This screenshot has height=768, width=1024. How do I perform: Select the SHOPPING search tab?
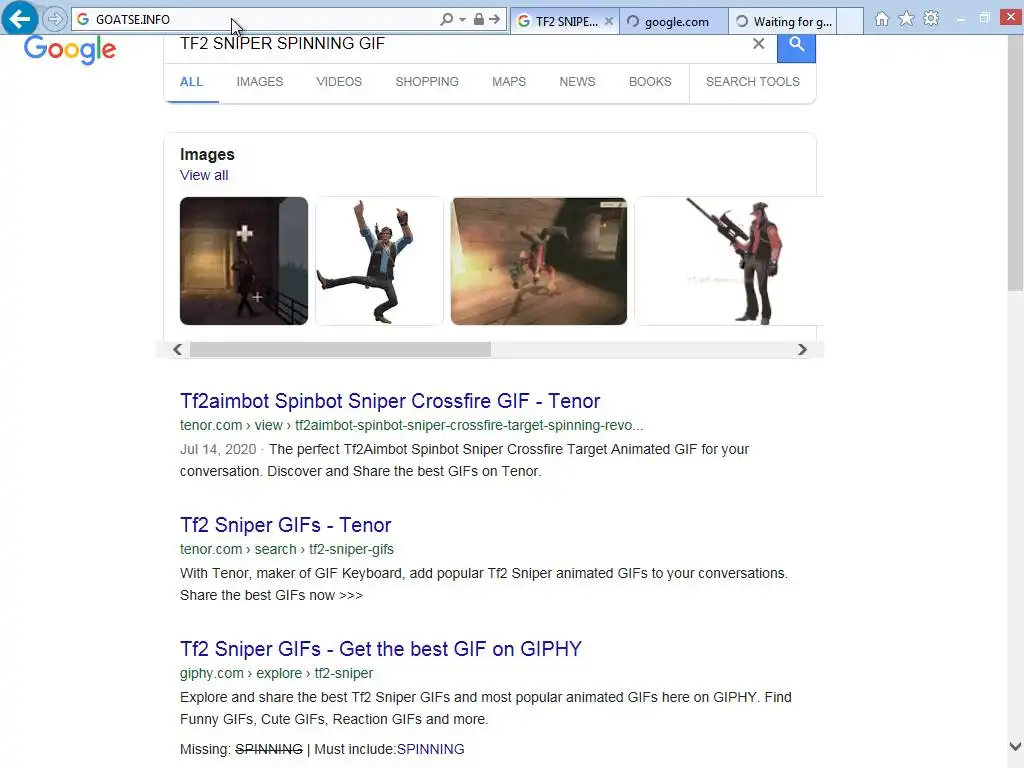(x=427, y=82)
